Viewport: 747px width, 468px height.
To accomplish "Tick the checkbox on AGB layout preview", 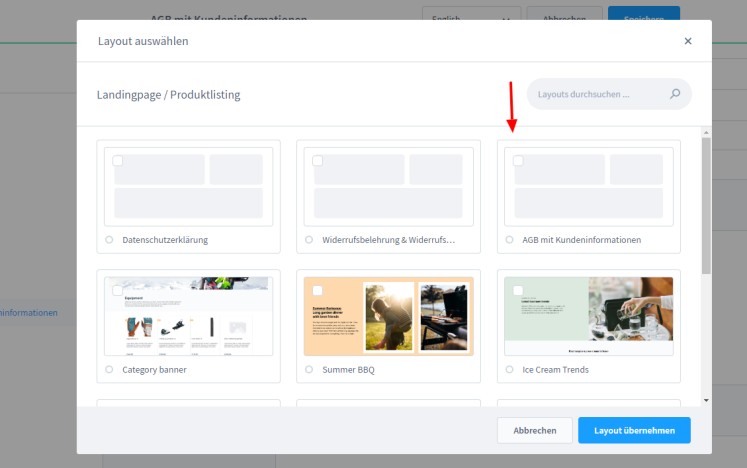I will (518, 160).
